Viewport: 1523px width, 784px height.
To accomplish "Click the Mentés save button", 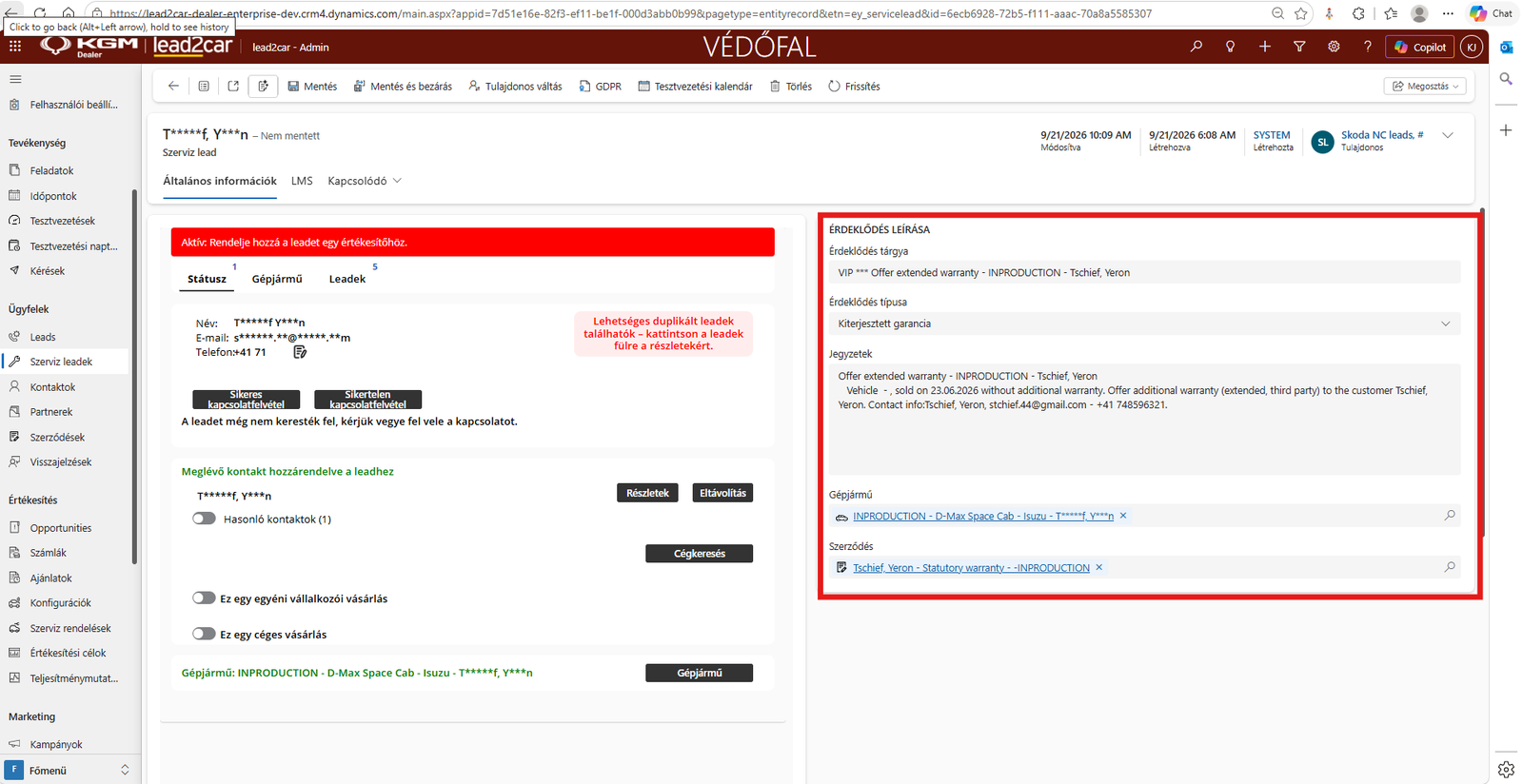I will (x=312, y=86).
